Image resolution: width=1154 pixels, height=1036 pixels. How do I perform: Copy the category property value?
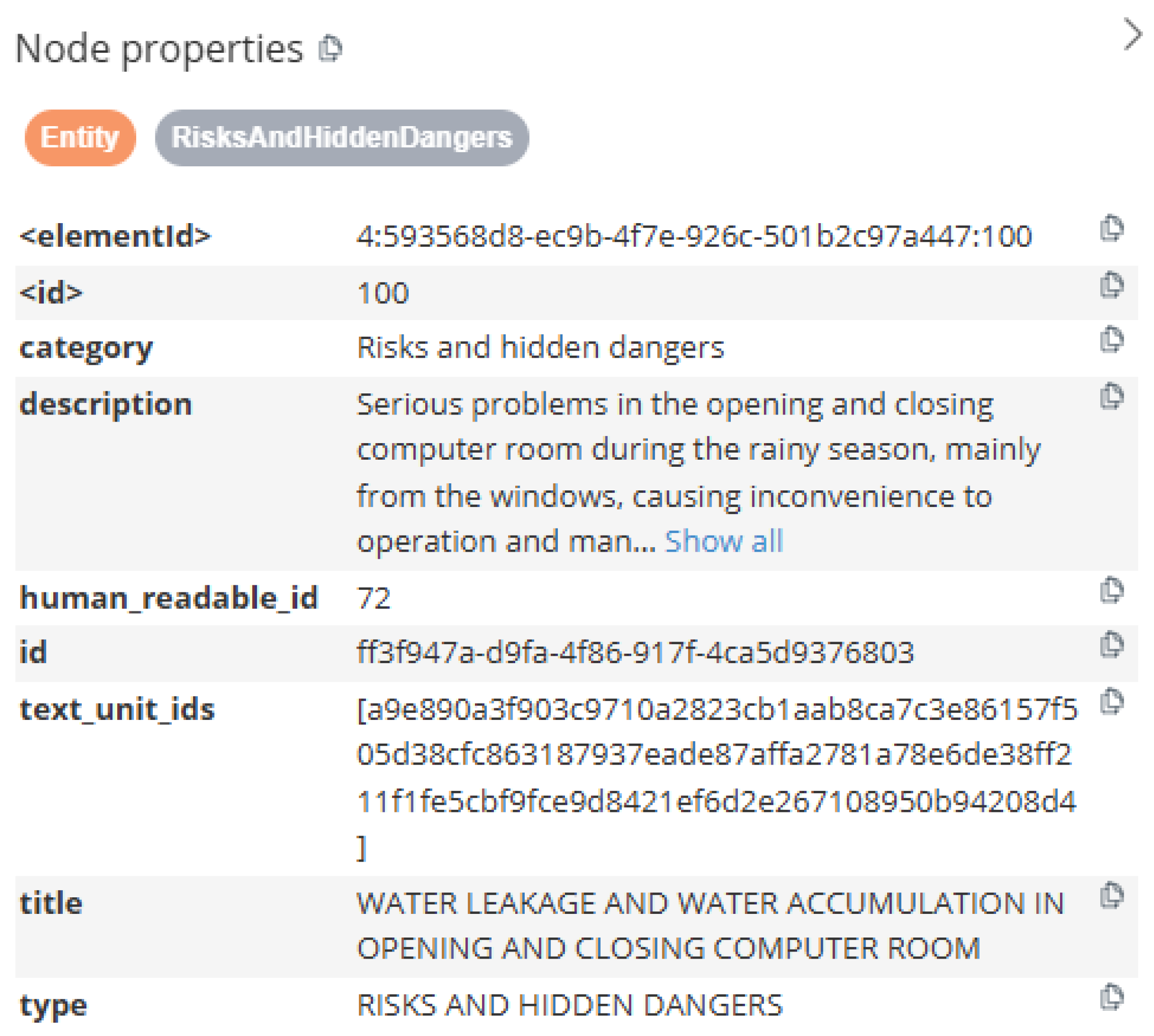pos(1111,340)
